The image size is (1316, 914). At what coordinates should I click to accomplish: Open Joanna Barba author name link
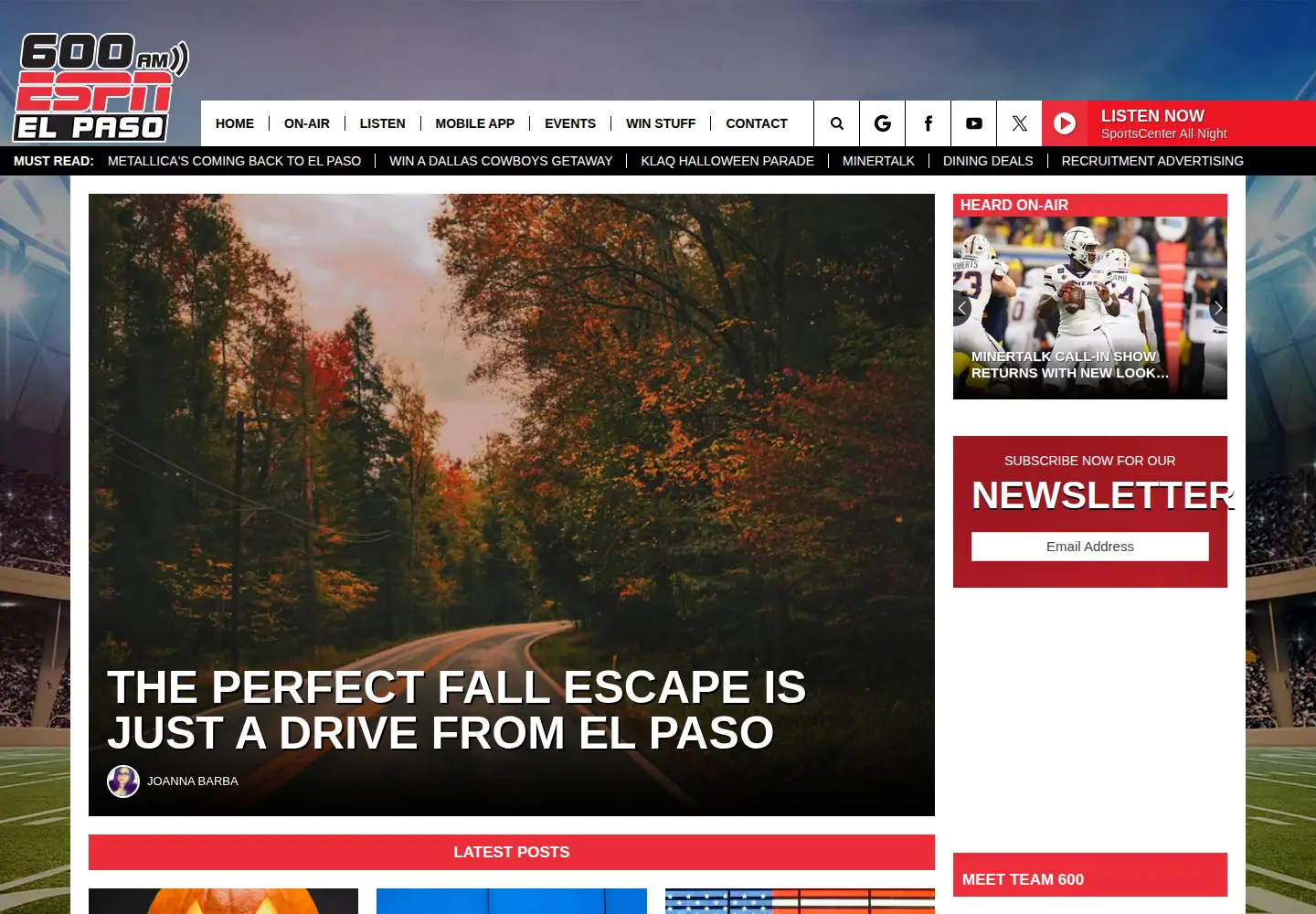click(x=193, y=781)
